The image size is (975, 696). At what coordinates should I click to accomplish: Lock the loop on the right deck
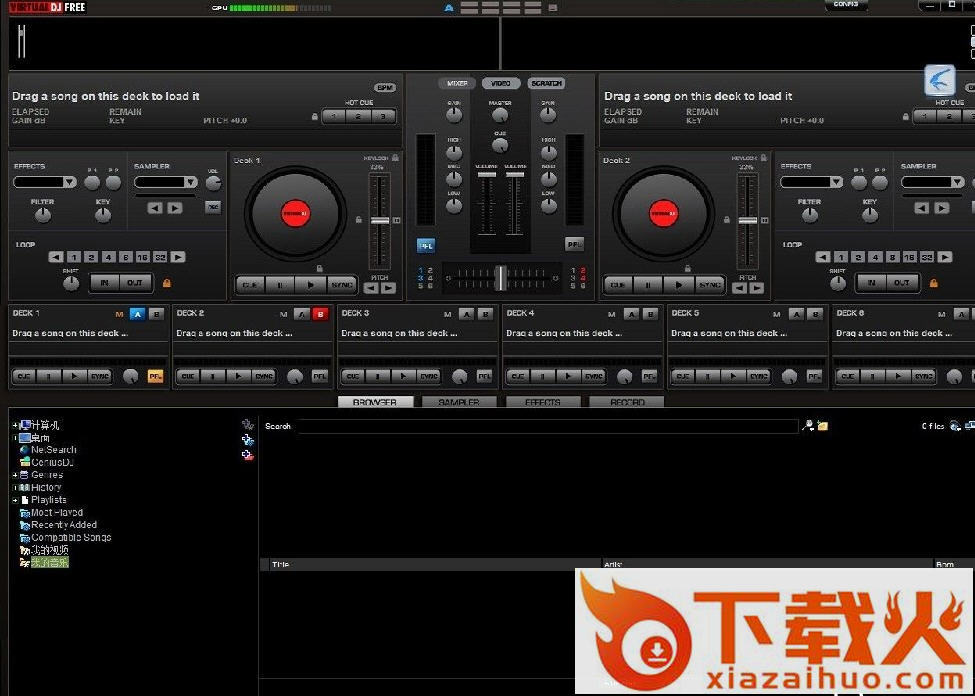pyautogui.click(x=933, y=283)
